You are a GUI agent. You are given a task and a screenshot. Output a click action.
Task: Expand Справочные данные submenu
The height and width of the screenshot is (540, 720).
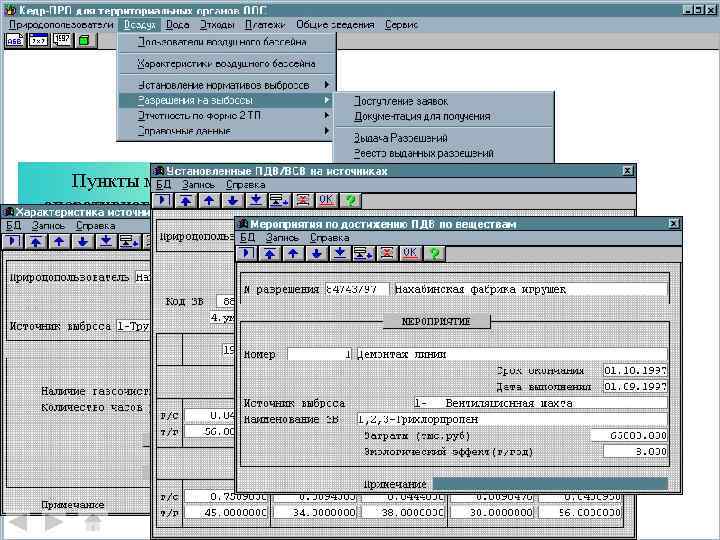point(226,131)
